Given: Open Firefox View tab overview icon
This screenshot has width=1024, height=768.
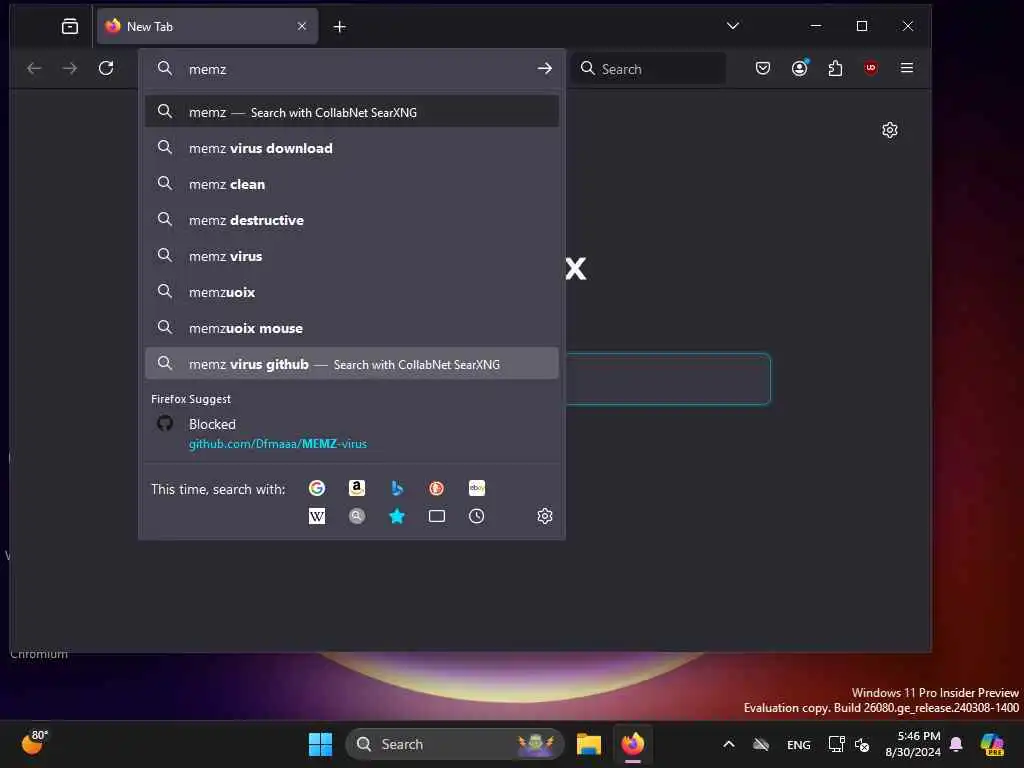Looking at the screenshot, I should 69,27.
